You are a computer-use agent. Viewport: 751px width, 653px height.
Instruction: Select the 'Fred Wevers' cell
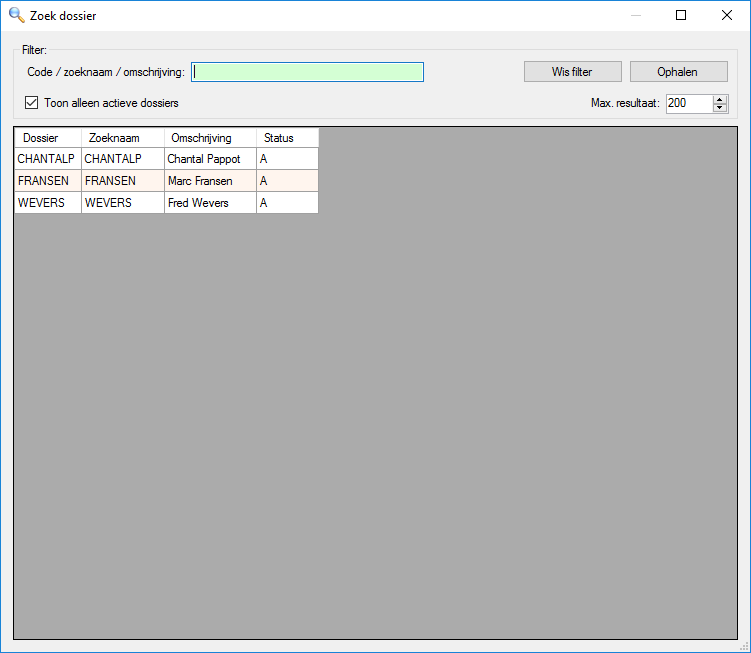click(210, 203)
